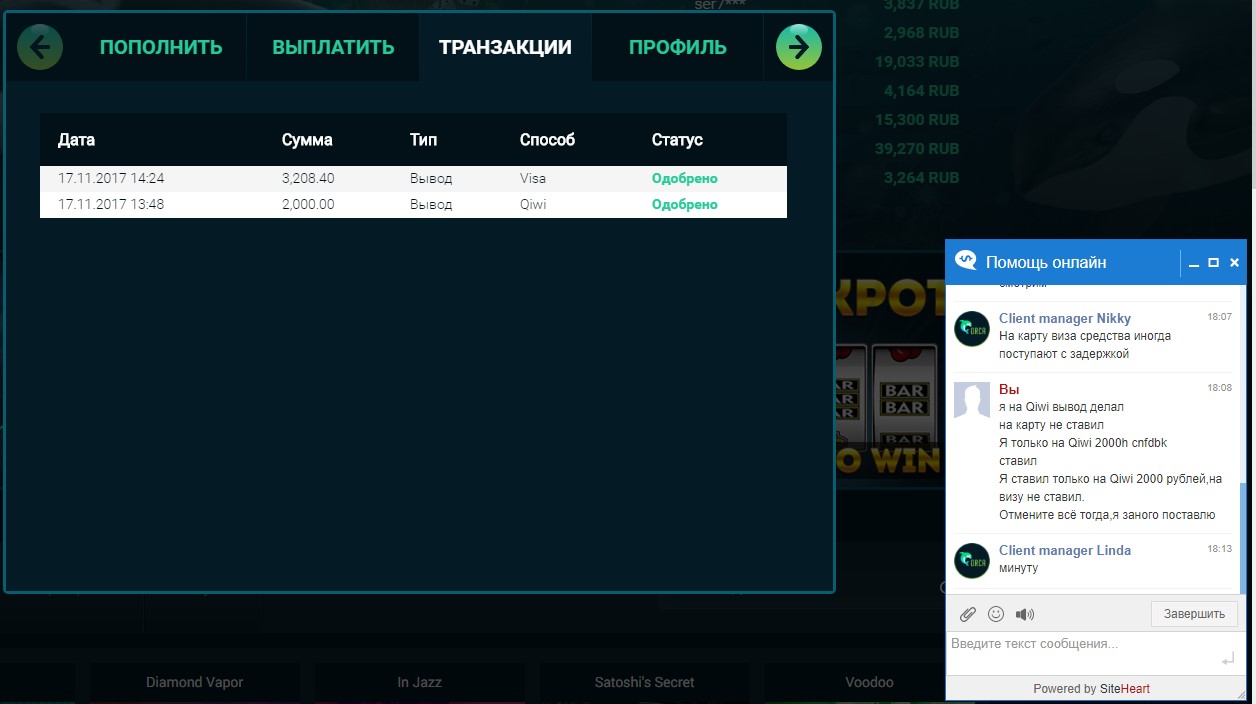Attach a file using the paperclip icon
The width and height of the screenshot is (1256, 704).
pyautogui.click(x=968, y=614)
